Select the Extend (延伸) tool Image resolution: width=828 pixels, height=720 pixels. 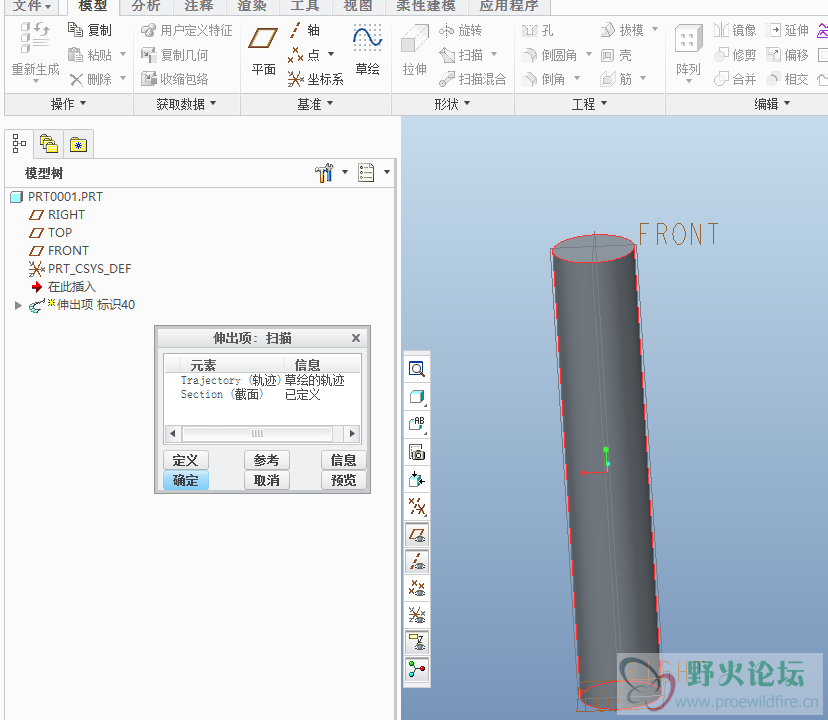pos(788,30)
